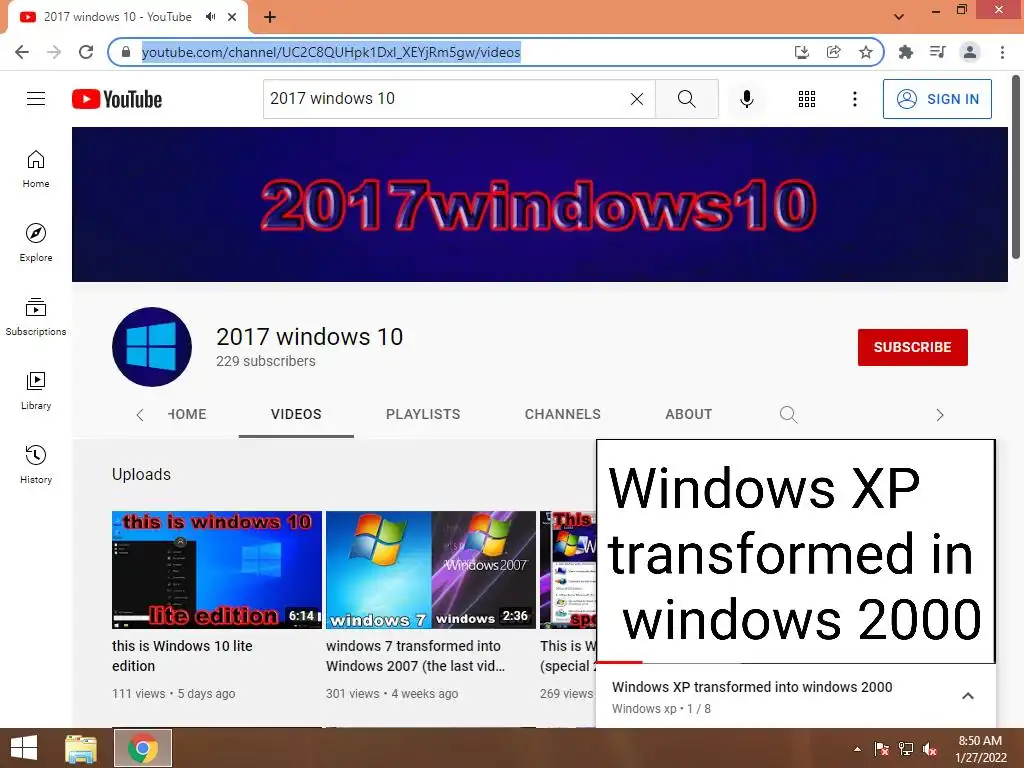
Task: Click the miniplayer red progress bar
Action: tap(619, 662)
